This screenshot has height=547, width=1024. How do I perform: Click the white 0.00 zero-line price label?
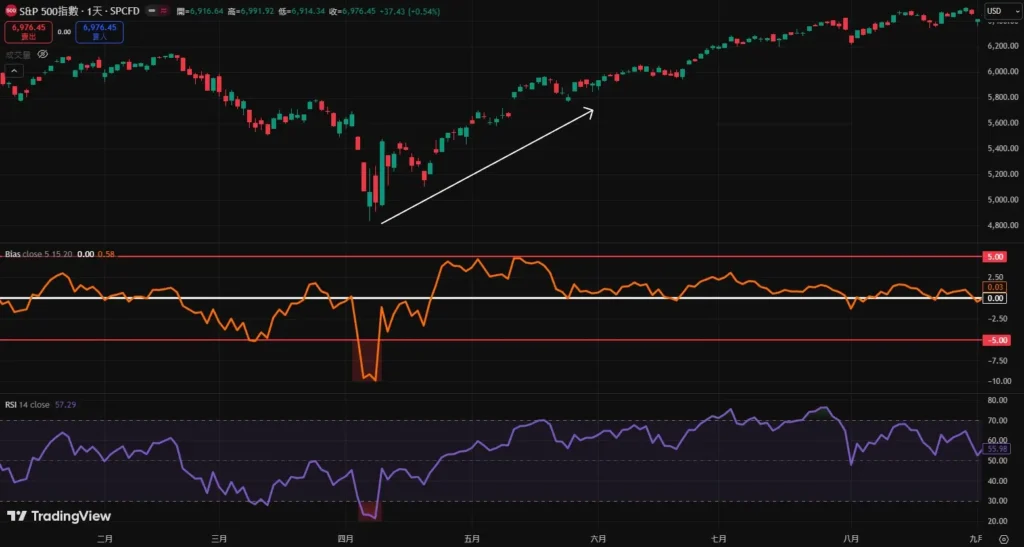[x=996, y=298]
